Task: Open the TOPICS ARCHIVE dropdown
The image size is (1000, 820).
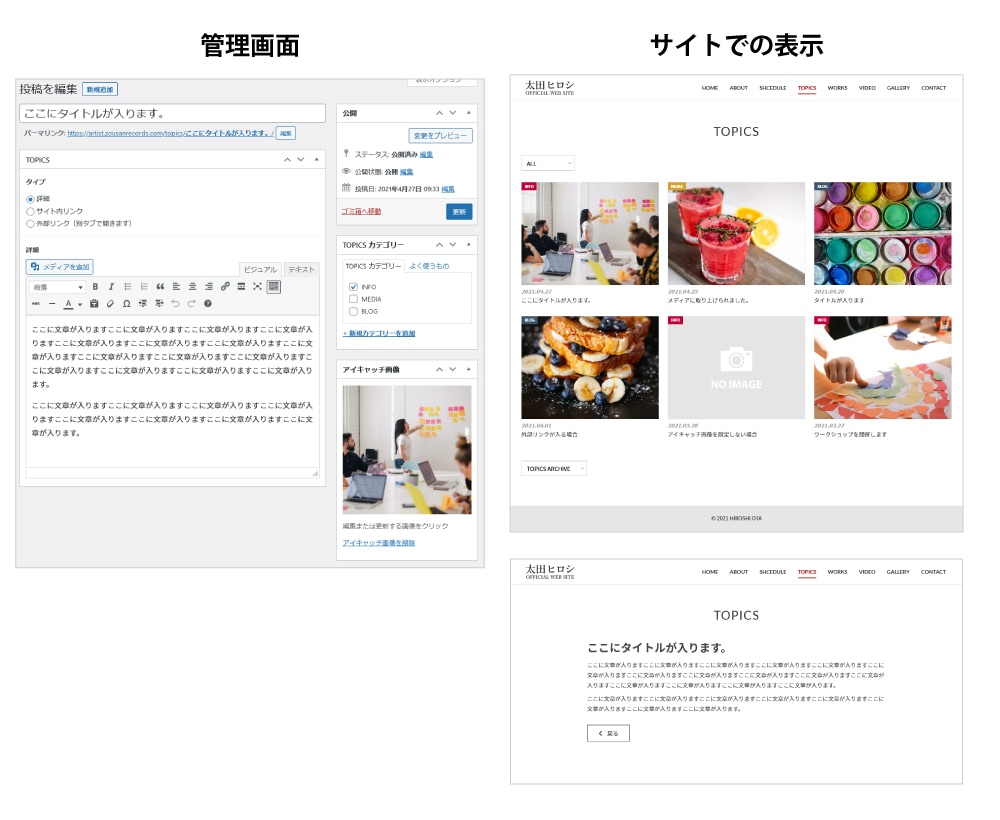Action: (x=554, y=469)
